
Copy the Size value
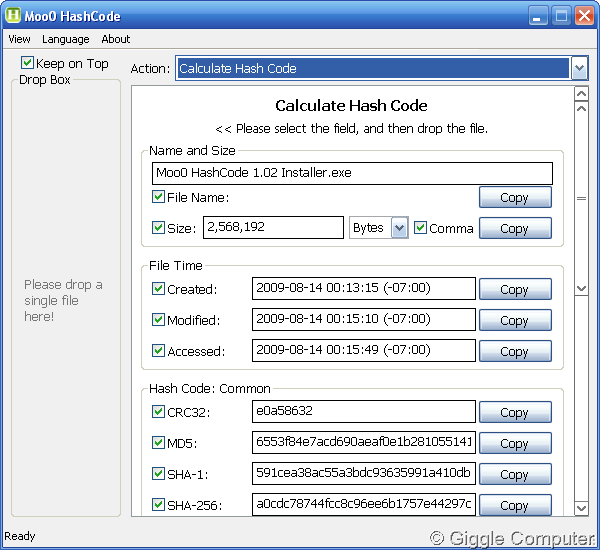point(515,228)
